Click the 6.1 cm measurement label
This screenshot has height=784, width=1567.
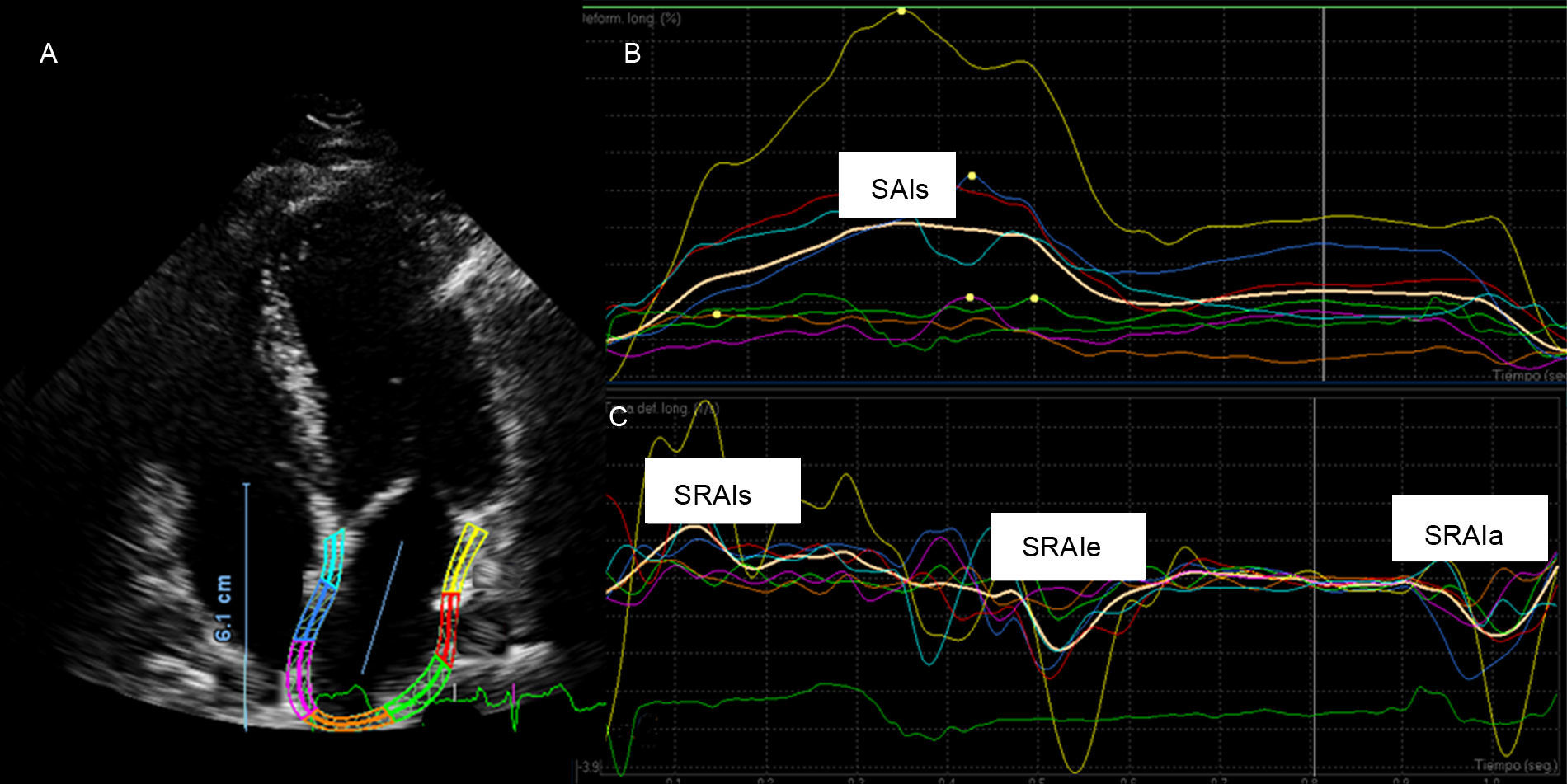pyautogui.click(x=224, y=608)
